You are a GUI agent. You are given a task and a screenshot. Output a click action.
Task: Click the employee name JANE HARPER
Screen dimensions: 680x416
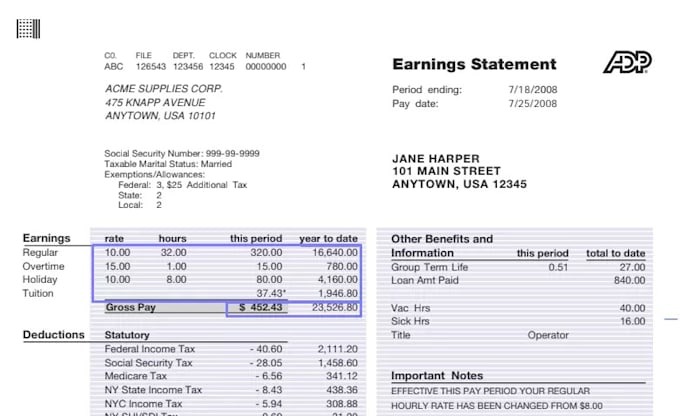[436, 159]
